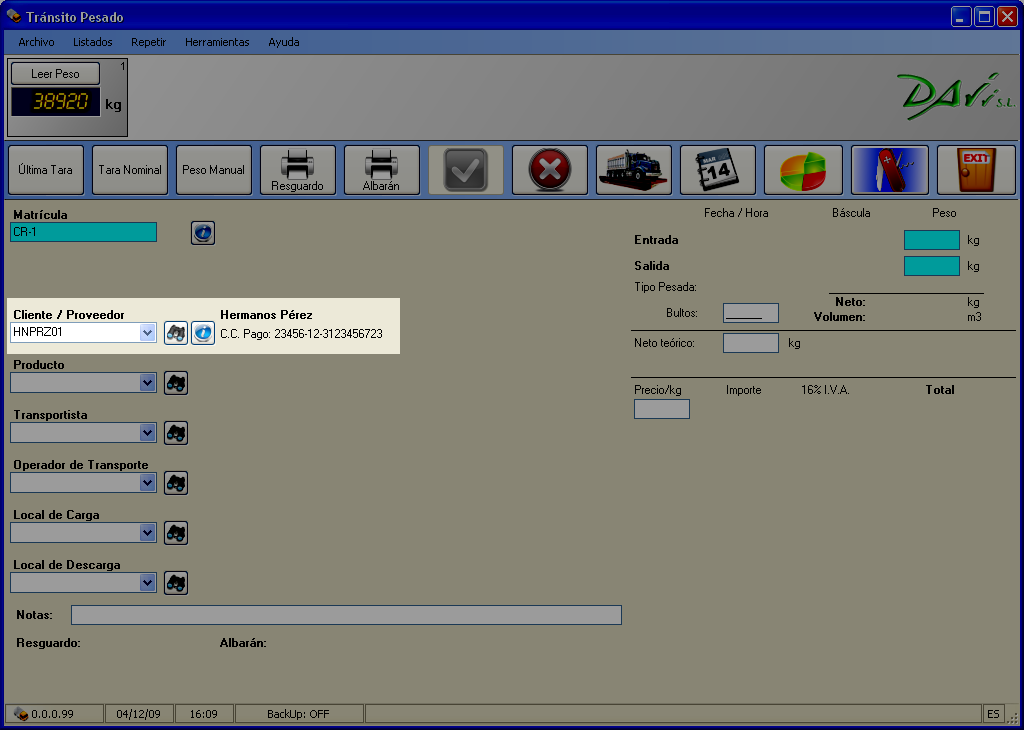Show info for Cliente / Proveedor
Image resolution: width=1024 pixels, height=730 pixels.
pyautogui.click(x=203, y=333)
